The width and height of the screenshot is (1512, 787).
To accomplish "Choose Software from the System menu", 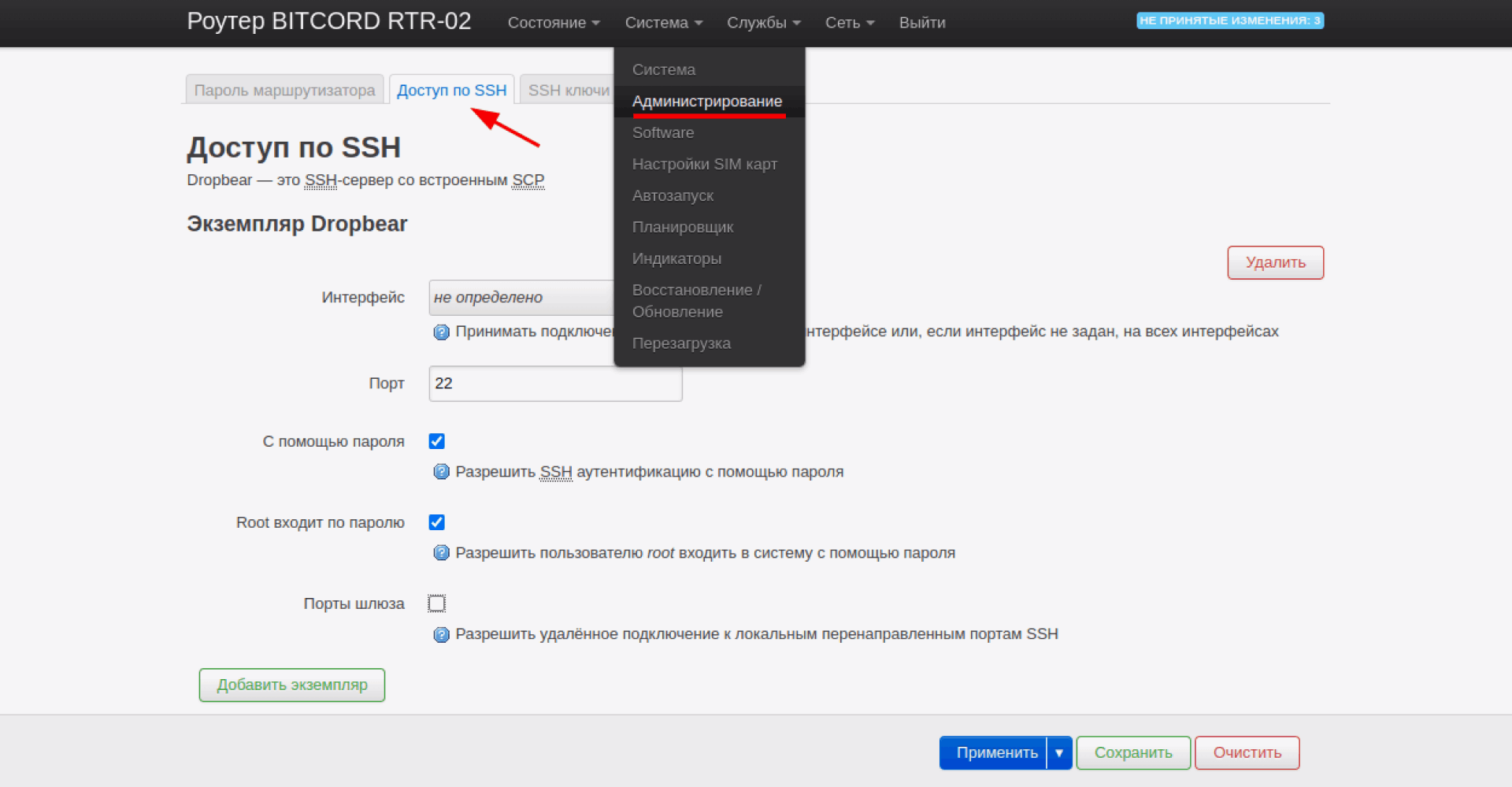I will tap(662, 133).
